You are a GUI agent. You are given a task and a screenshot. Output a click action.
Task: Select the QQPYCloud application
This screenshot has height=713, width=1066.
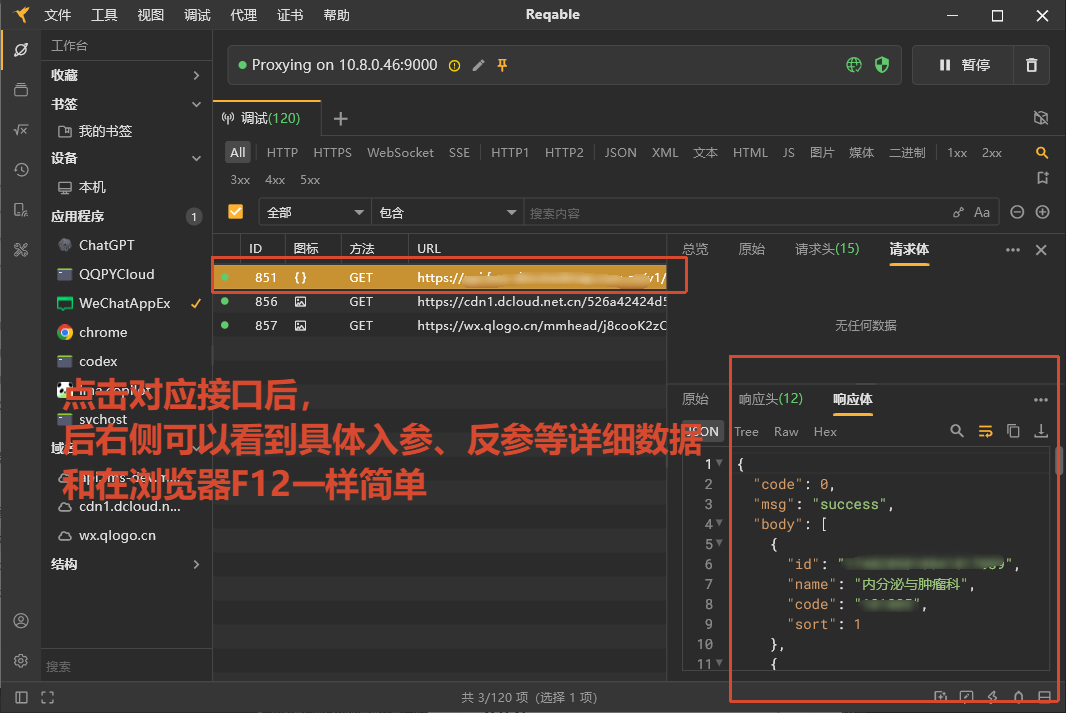point(116,274)
